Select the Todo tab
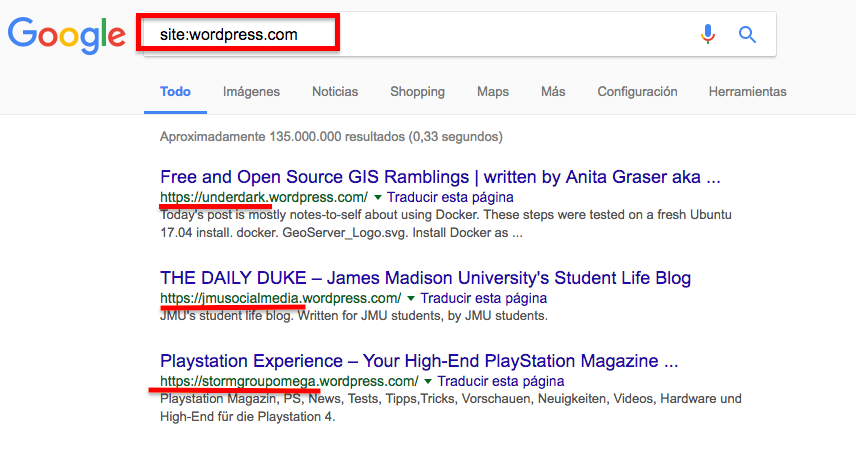This screenshot has width=856, height=449. coord(175,91)
